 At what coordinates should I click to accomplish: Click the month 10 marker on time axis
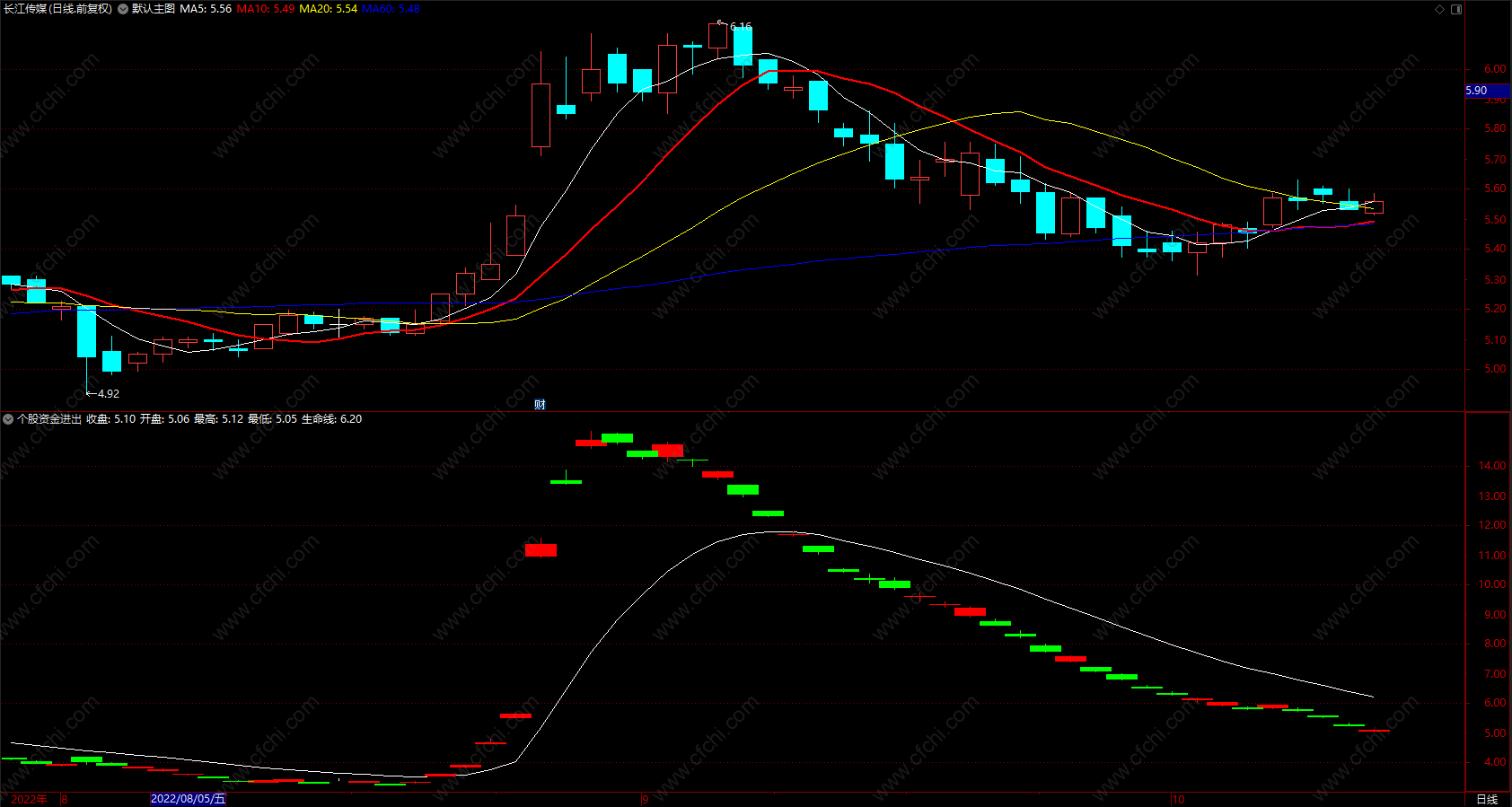[1178, 799]
